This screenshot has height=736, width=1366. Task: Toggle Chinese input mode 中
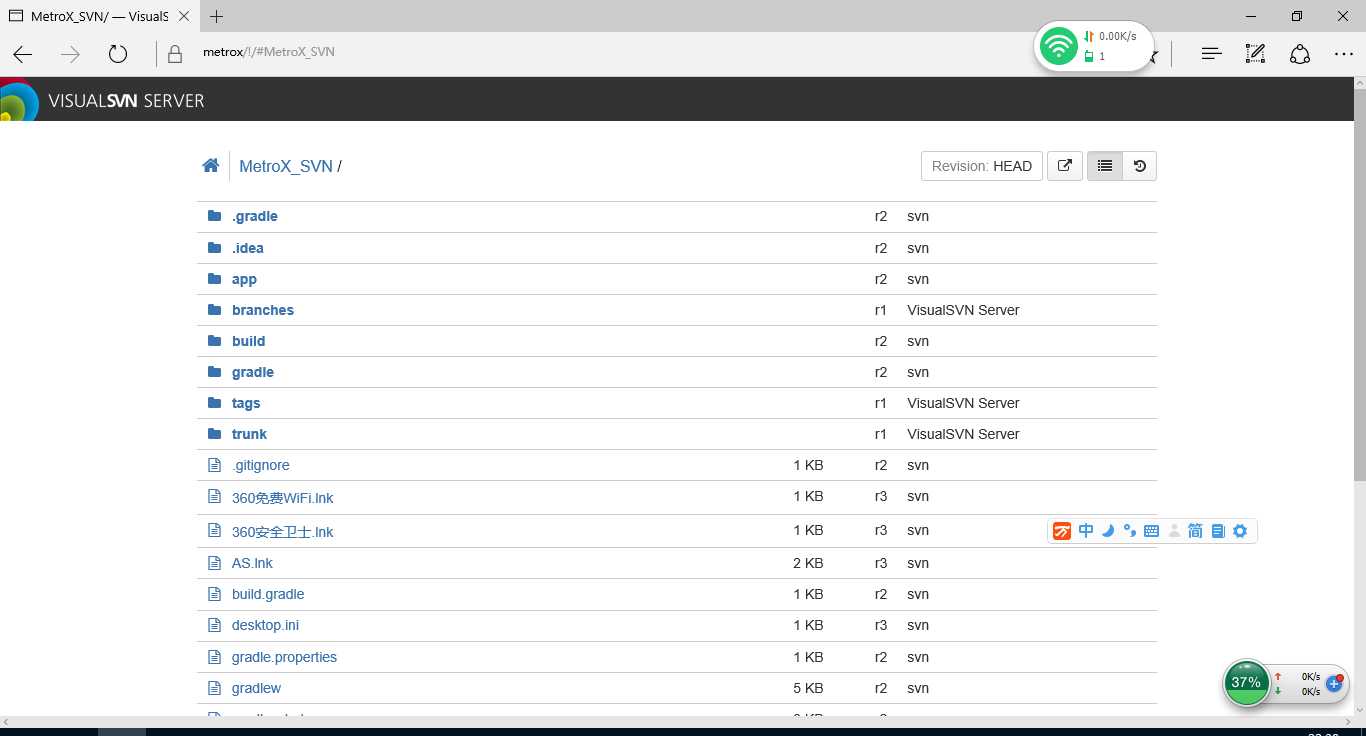tap(1086, 531)
